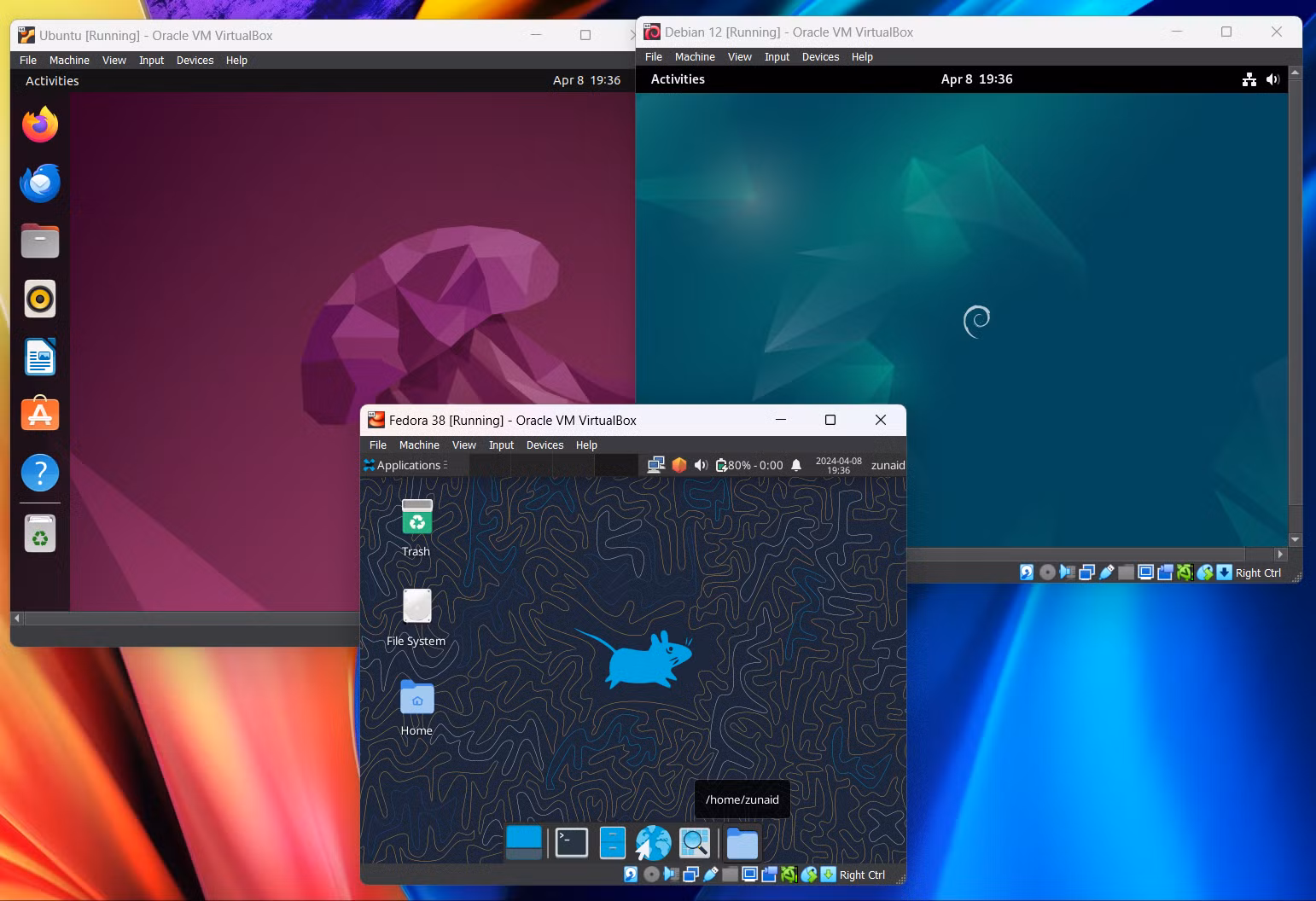
Task: Click scroll-up arrow in Debian VM scrollbar
Action: [x=1295, y=73]
